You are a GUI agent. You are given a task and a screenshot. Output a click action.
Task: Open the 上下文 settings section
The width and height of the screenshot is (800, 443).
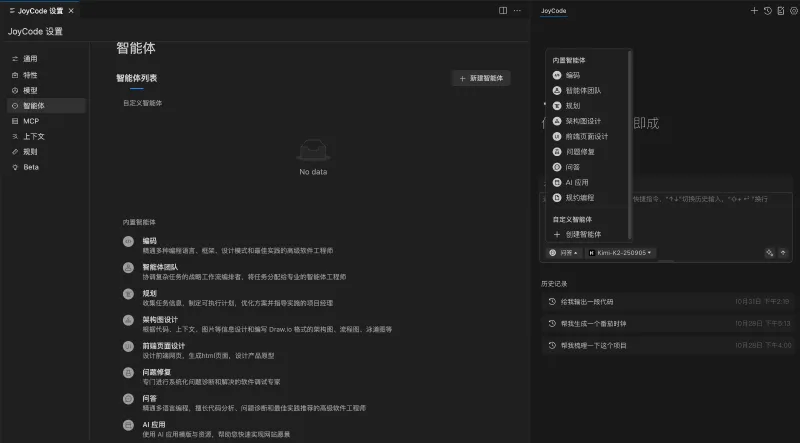coord(46,136)
